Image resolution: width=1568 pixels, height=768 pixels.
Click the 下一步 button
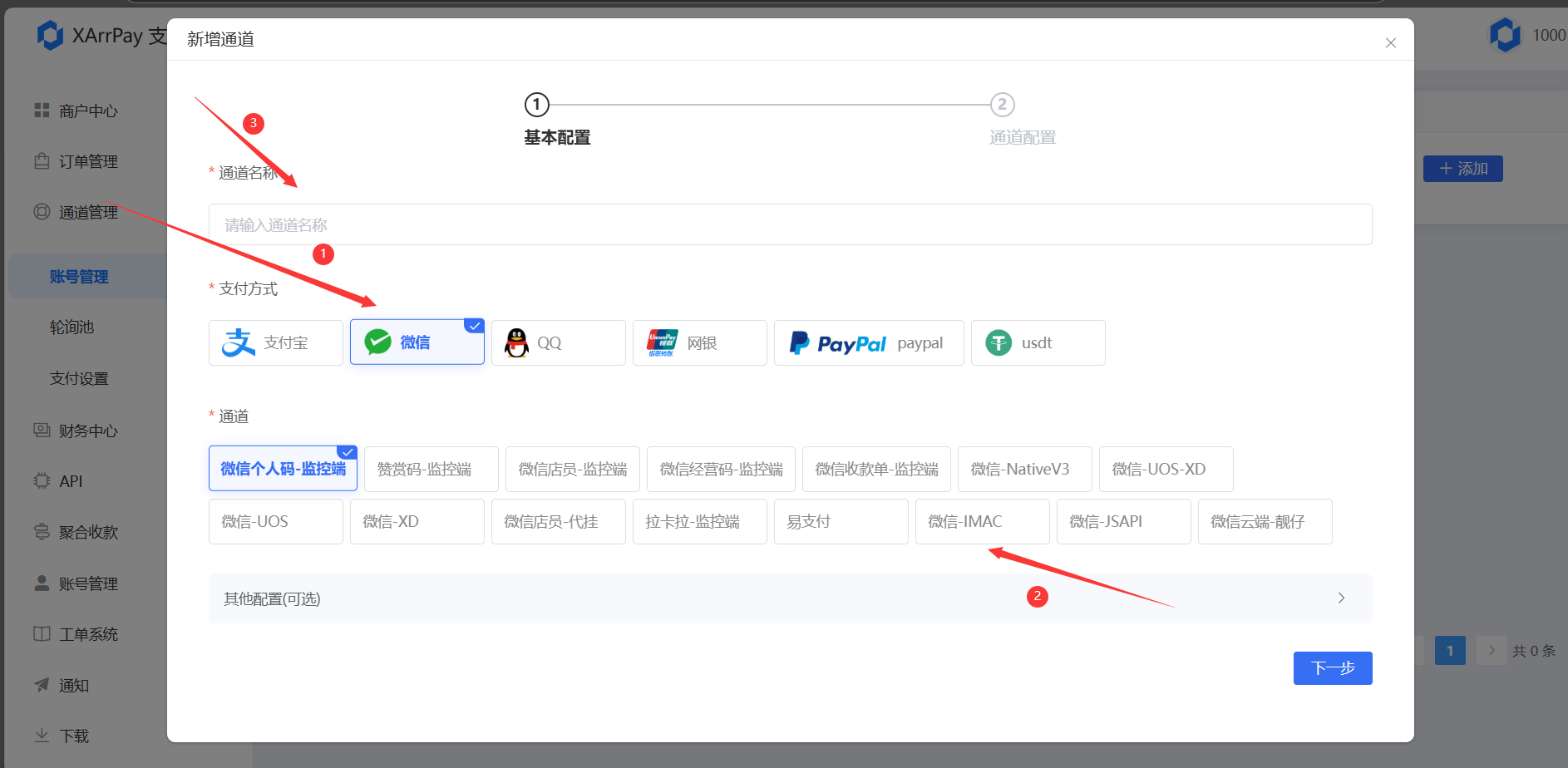tap(1332, 667)
